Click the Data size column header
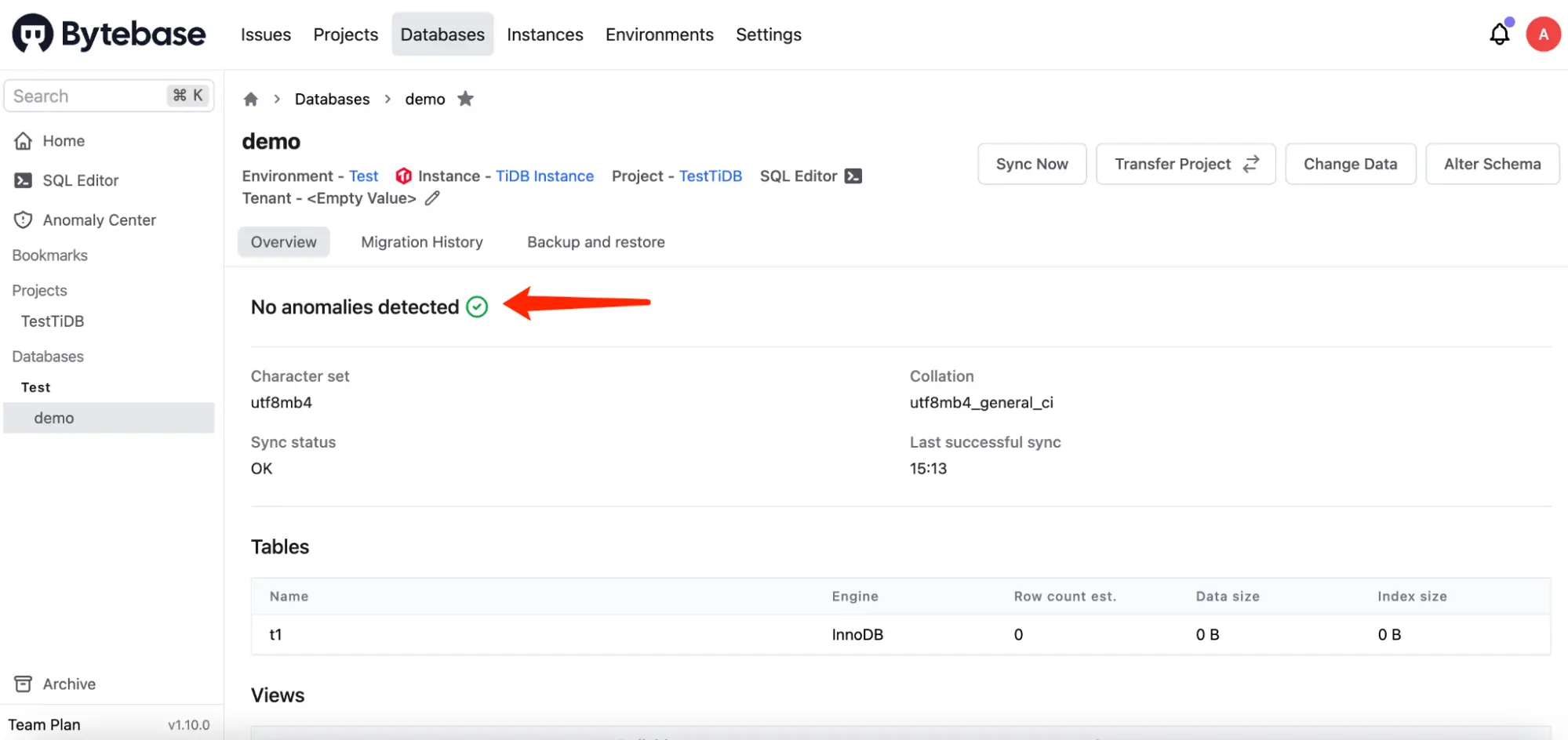 [x=1228, y=597]
